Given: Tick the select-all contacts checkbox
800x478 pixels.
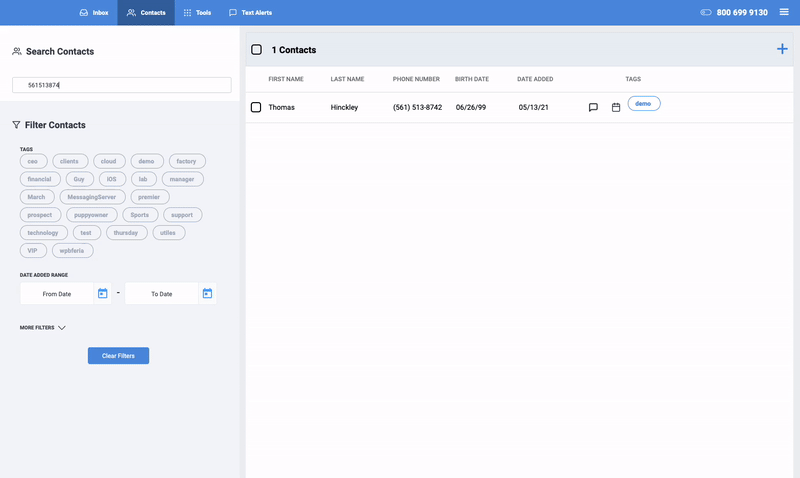Looking at the screenshot, I should click(x=257, y=49).
